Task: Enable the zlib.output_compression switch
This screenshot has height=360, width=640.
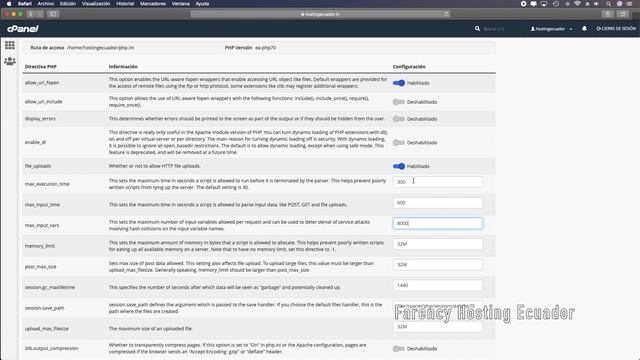Action: coord(399,349)
